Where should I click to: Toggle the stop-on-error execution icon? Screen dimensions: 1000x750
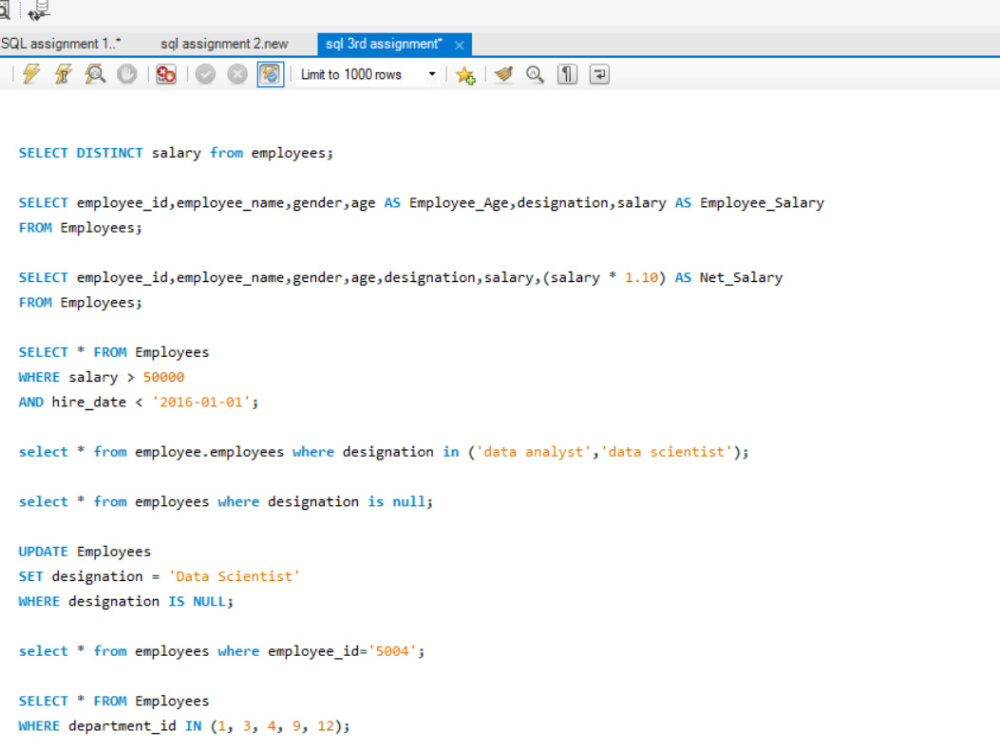pyautogui.click(x=166, y=74)
